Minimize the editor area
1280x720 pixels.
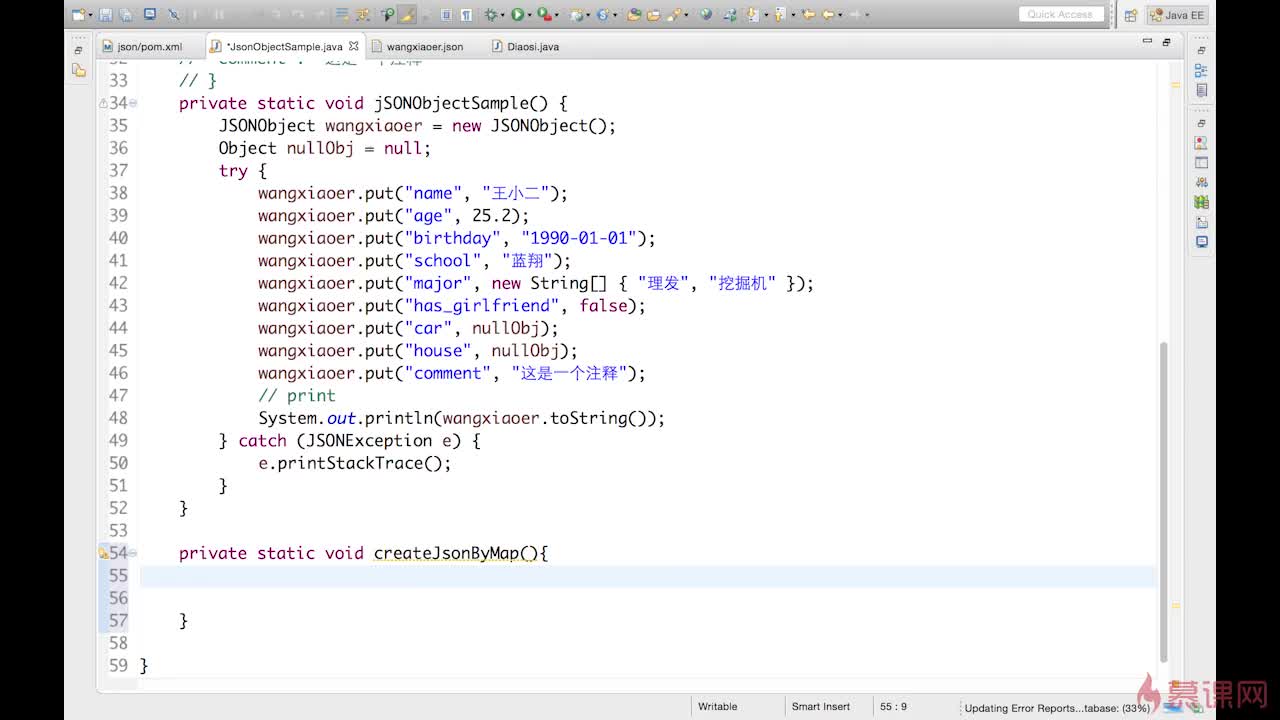point(1147,42)
